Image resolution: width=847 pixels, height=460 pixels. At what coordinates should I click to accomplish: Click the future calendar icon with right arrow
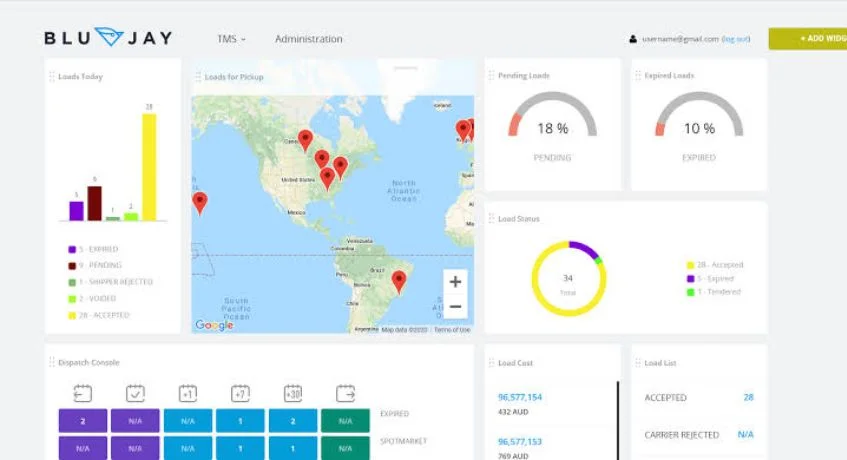click(x=345, y=393)
